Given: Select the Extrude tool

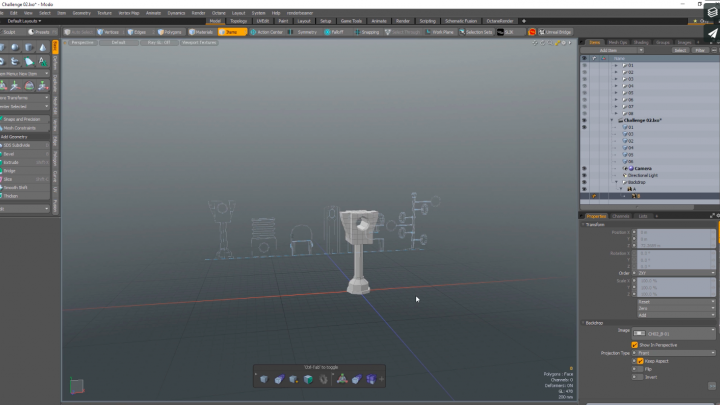Looking at the screenshot, I should tap(10, 162).
